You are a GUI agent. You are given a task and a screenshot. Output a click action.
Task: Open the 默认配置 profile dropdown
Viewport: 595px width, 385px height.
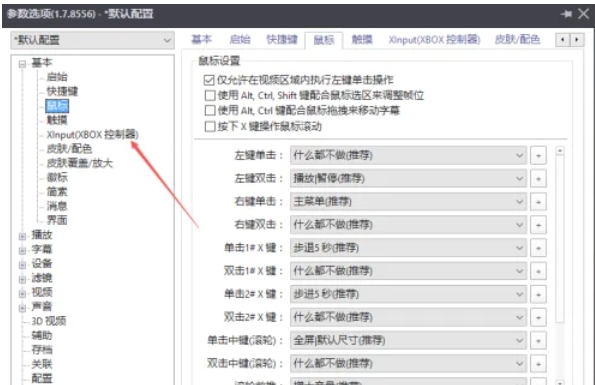92,40
